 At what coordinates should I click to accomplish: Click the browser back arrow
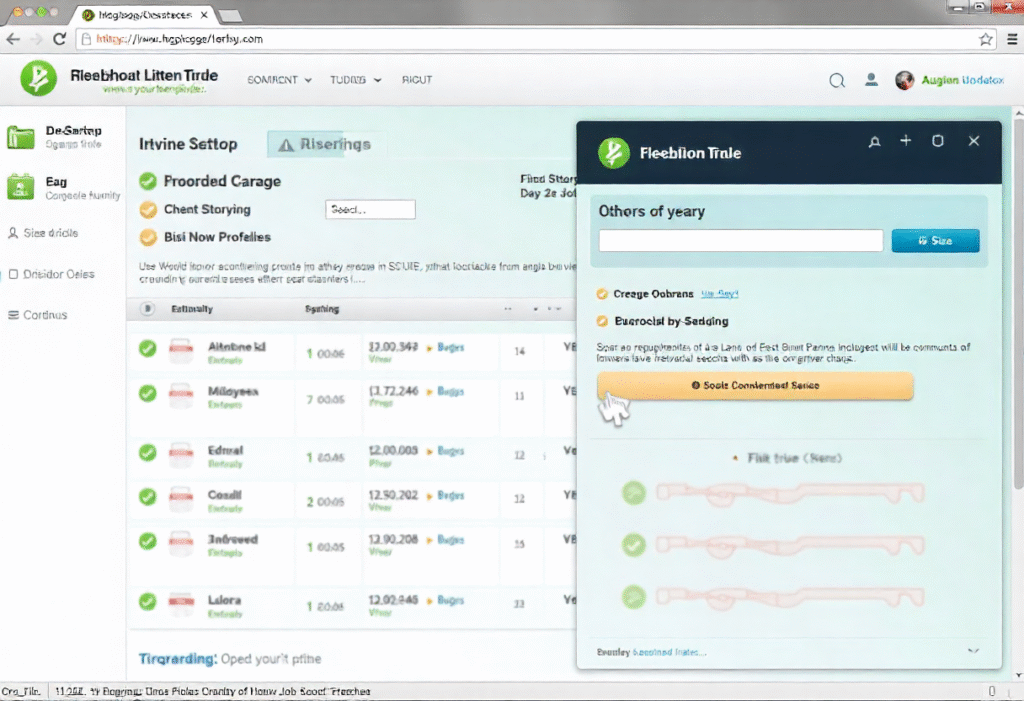tap(13, 39)
